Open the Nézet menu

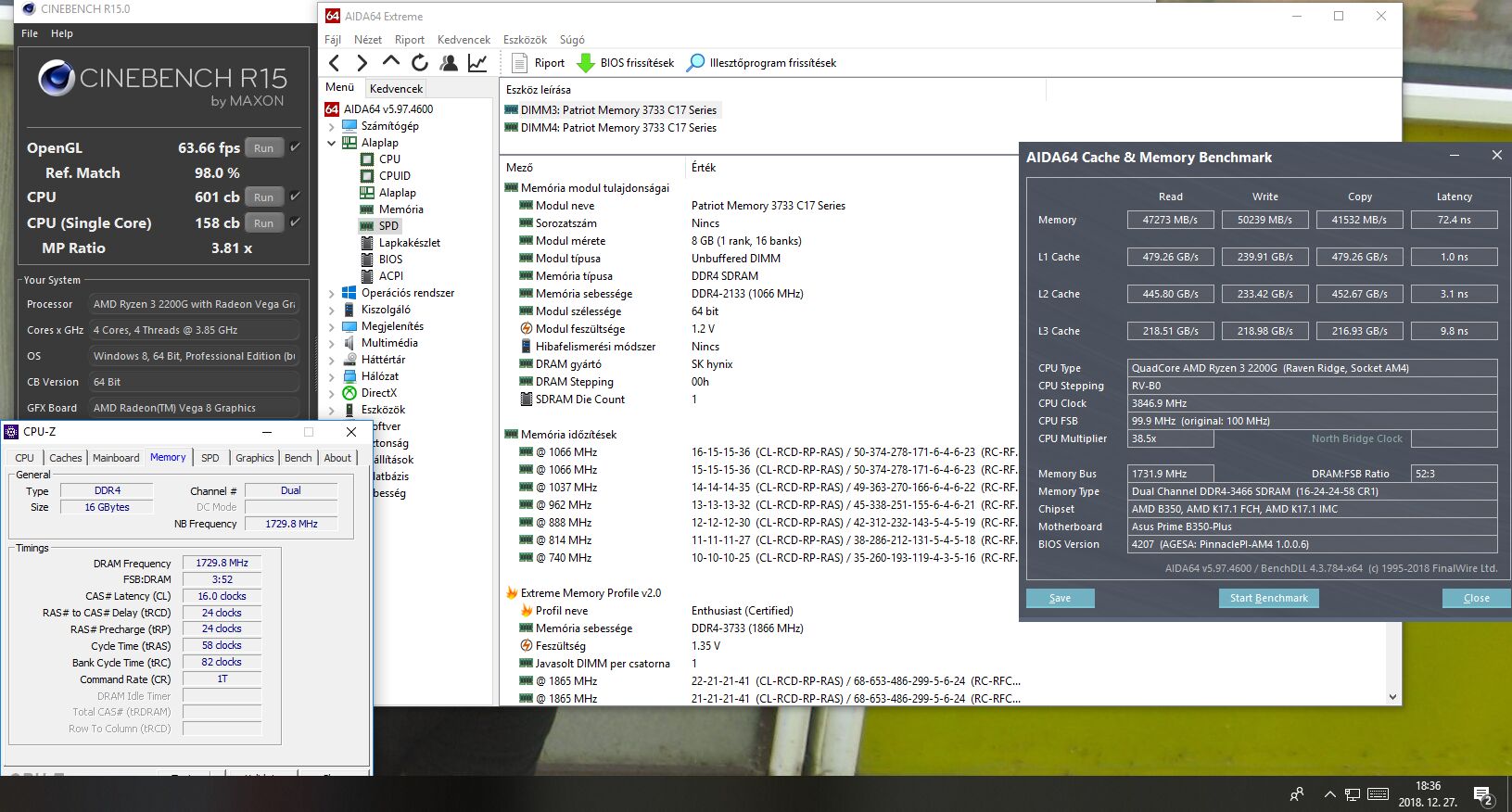click(368, 40)
